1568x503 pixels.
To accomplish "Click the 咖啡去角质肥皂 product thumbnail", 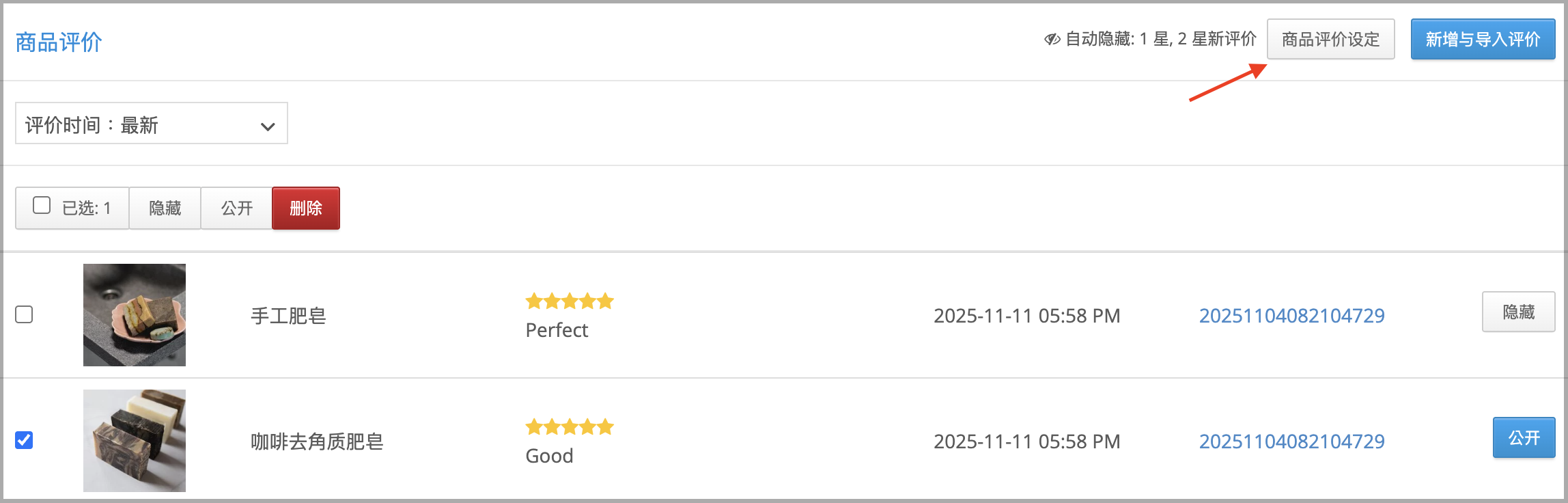I will point(135,441).
